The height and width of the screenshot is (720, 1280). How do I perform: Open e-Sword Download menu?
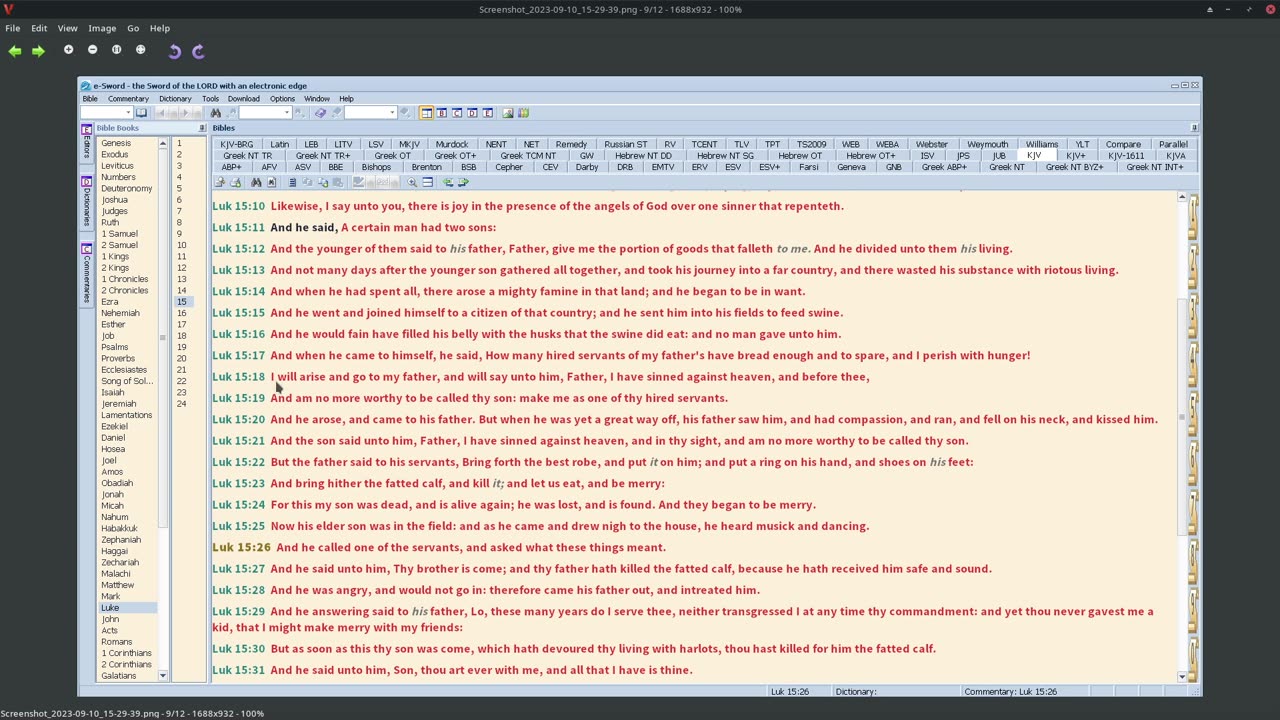coord(243,99)
